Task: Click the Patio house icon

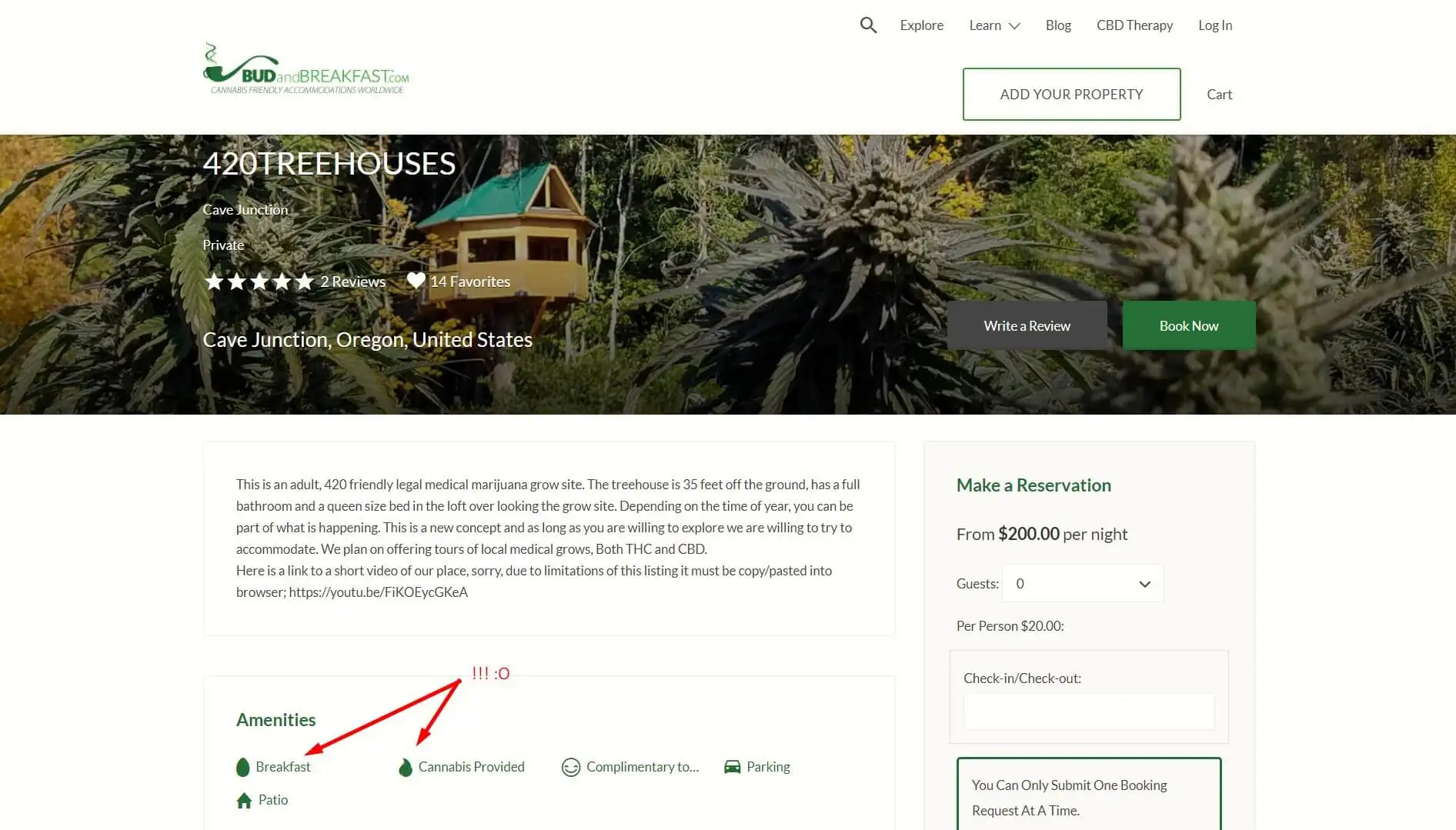Action: (x=244, y=800)
